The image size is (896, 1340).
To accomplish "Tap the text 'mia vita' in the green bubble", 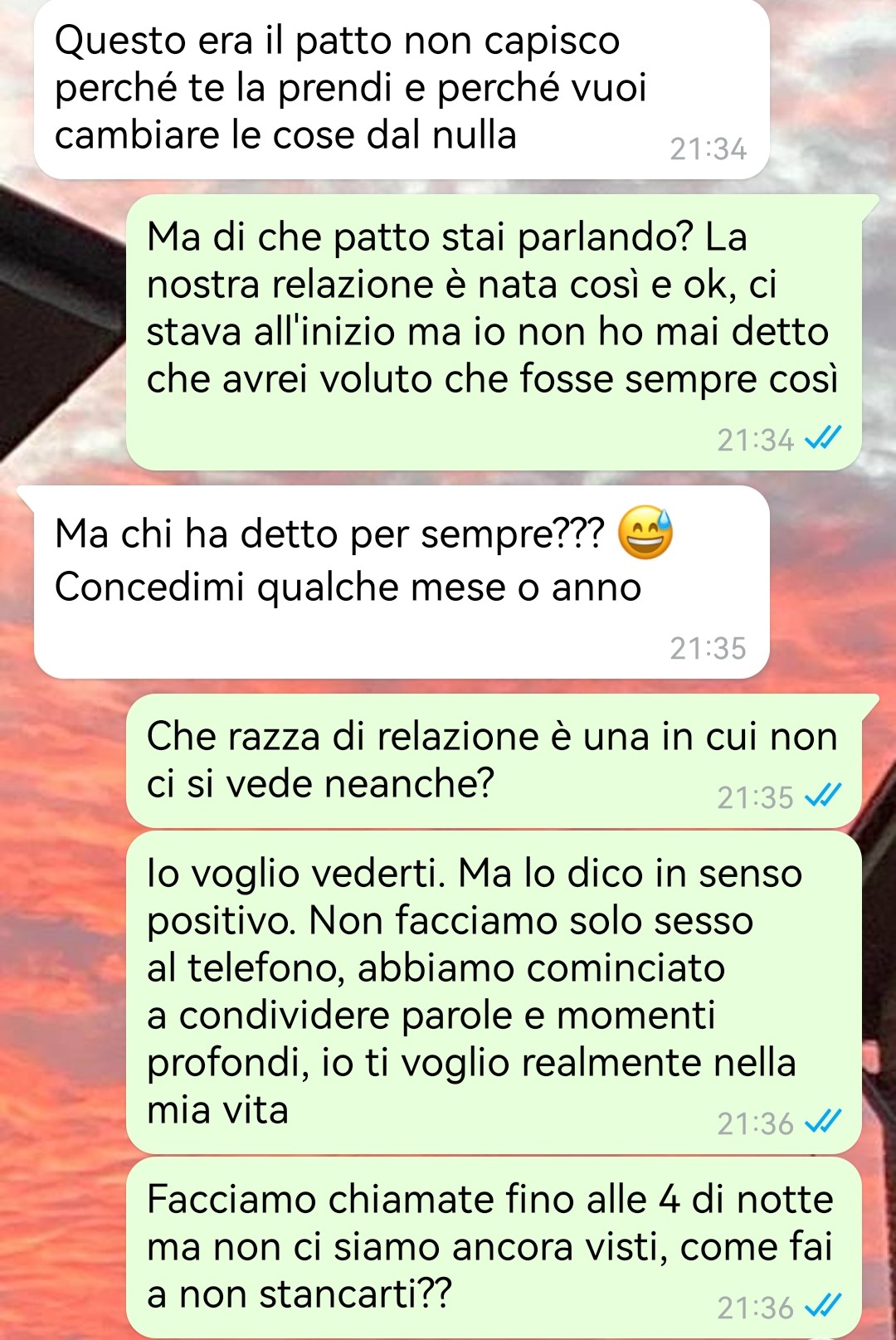I will 217,1110.
